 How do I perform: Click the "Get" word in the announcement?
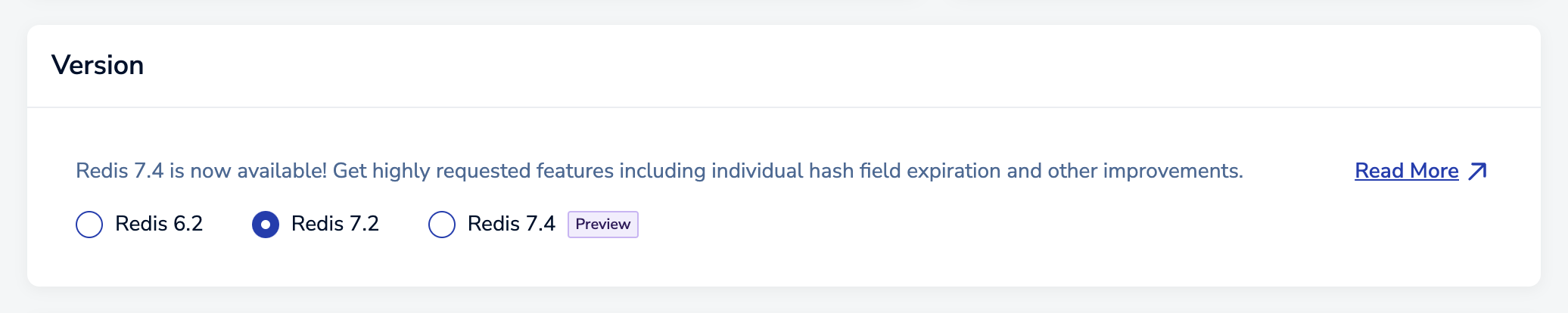[x=350, y=171]
